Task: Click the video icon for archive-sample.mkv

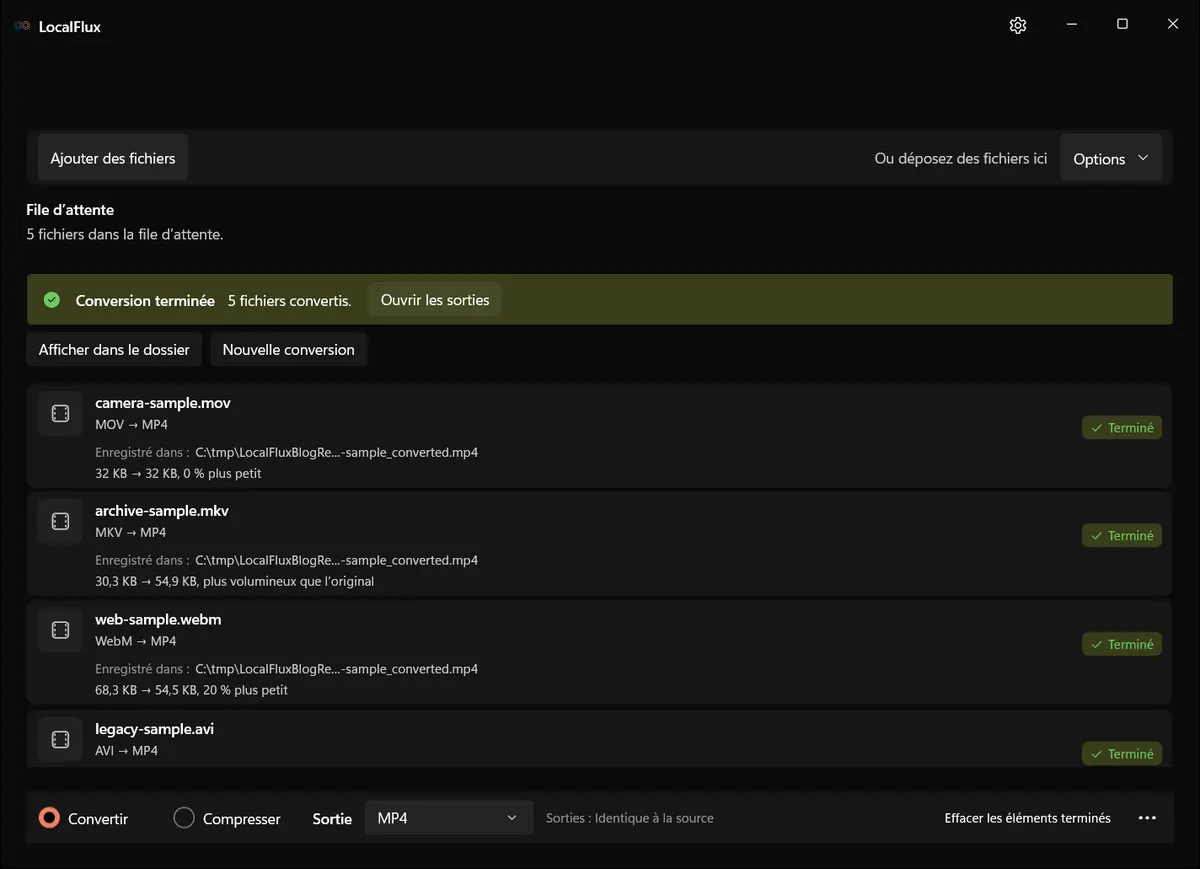Action: pos(60,522)
